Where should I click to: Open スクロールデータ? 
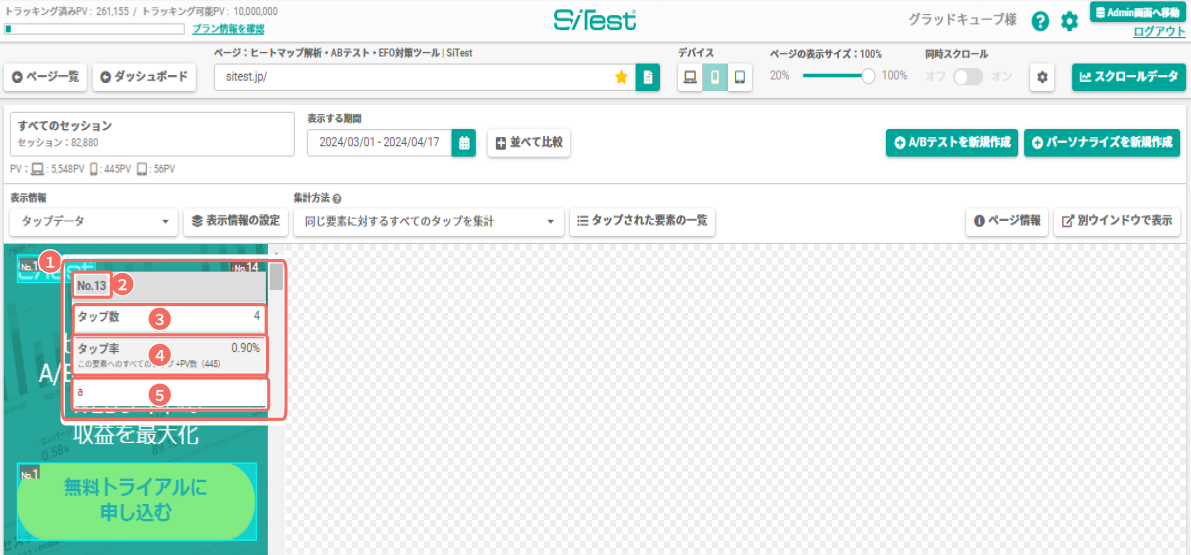pos(1128,77)
